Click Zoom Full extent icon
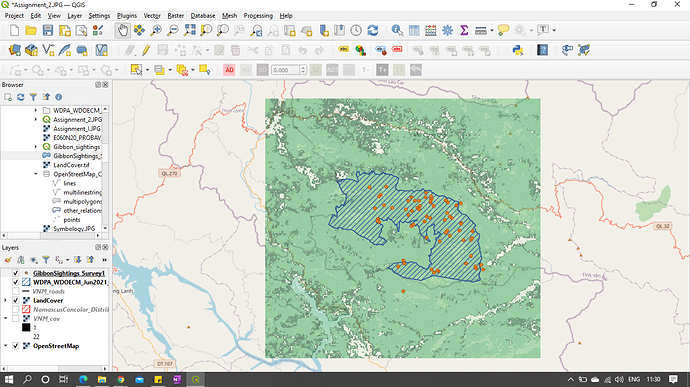Image resolution: width=690 pixels, height=387 pixels. tap(190, 30)
